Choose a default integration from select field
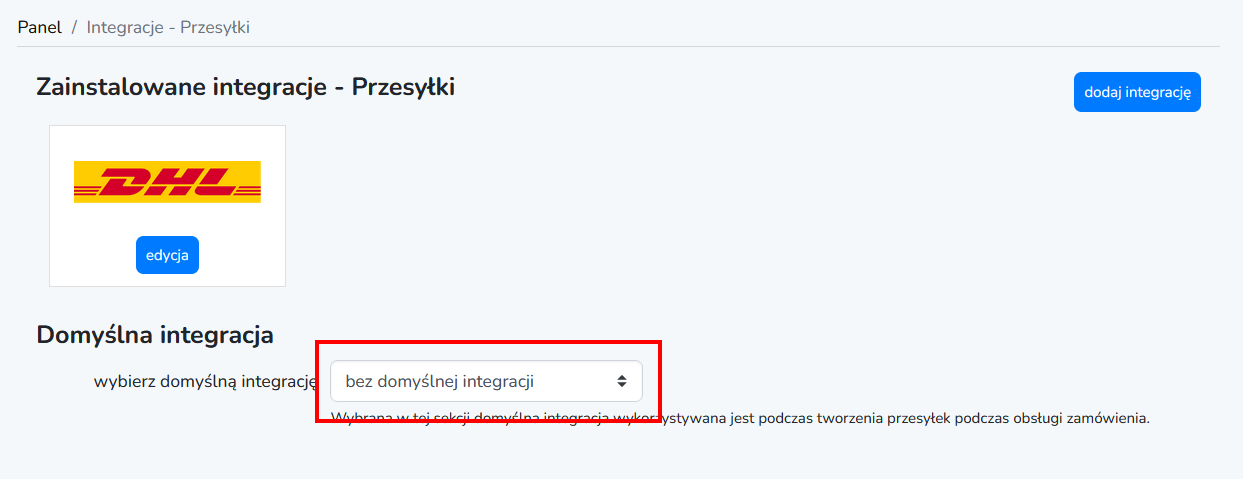 coord(486,381)
